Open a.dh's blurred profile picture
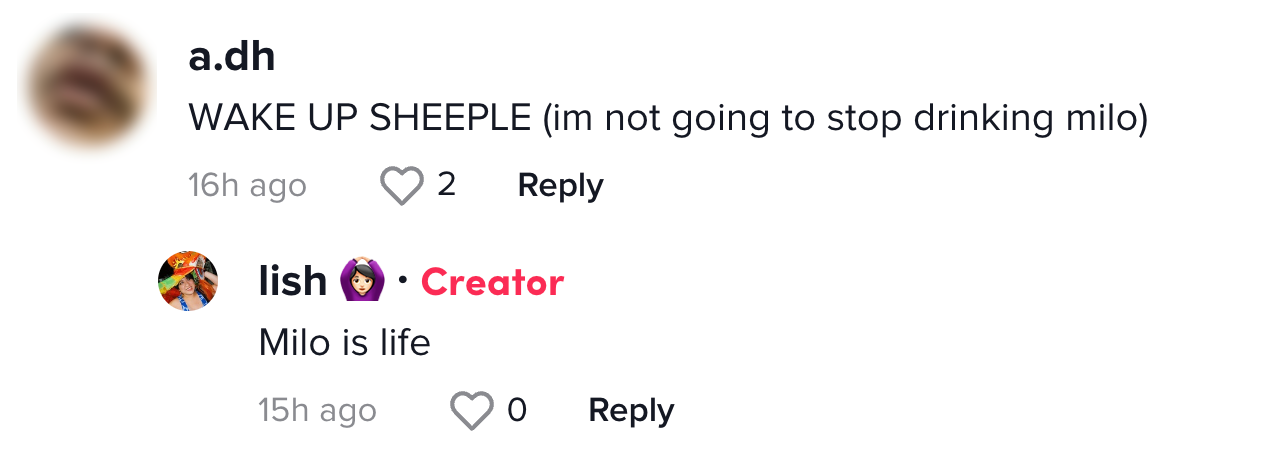1286x458 pixels. click(x=87, y=87)
